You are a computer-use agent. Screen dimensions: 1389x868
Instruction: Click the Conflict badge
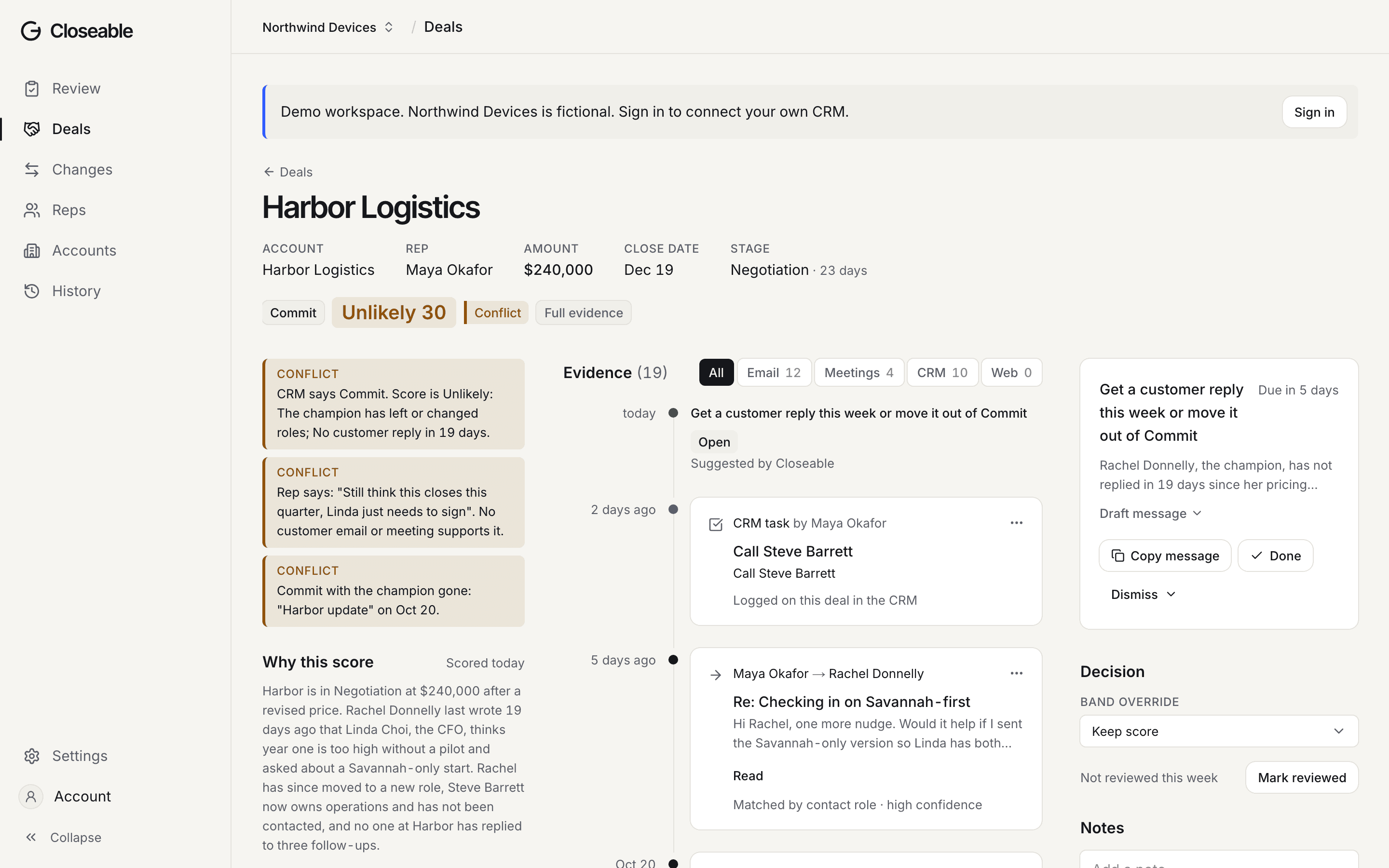click(496, 313)
